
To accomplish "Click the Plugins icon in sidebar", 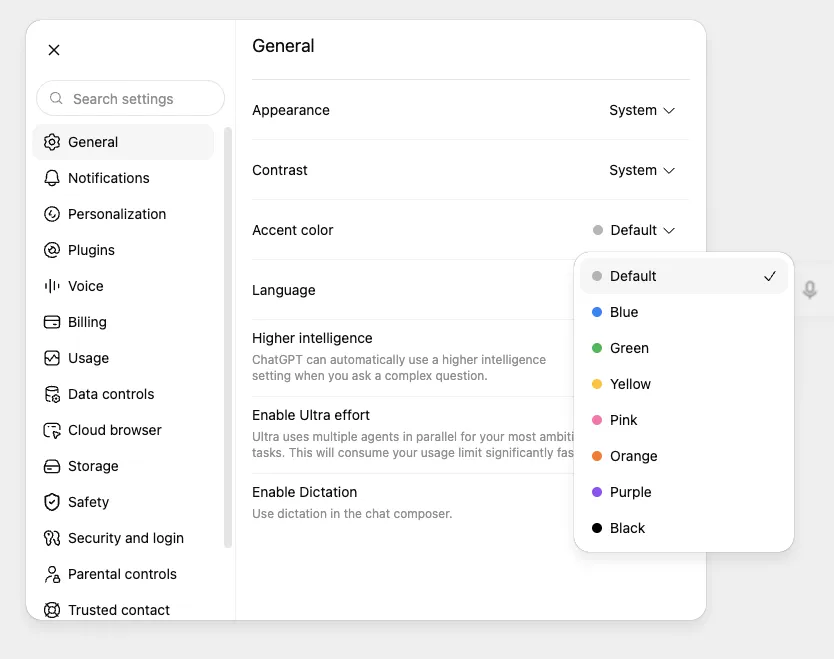I will tap(52, 250).
